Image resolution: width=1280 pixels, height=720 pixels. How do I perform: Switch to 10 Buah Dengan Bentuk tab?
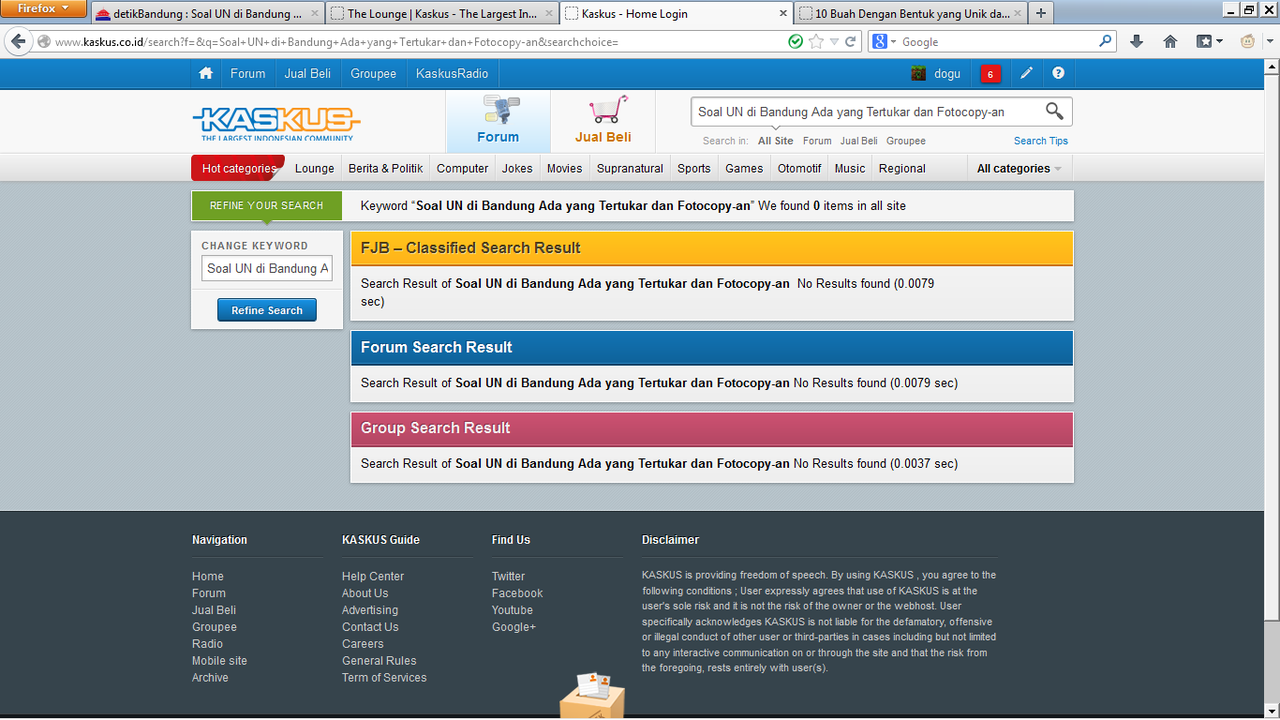(x=911, y=14)
